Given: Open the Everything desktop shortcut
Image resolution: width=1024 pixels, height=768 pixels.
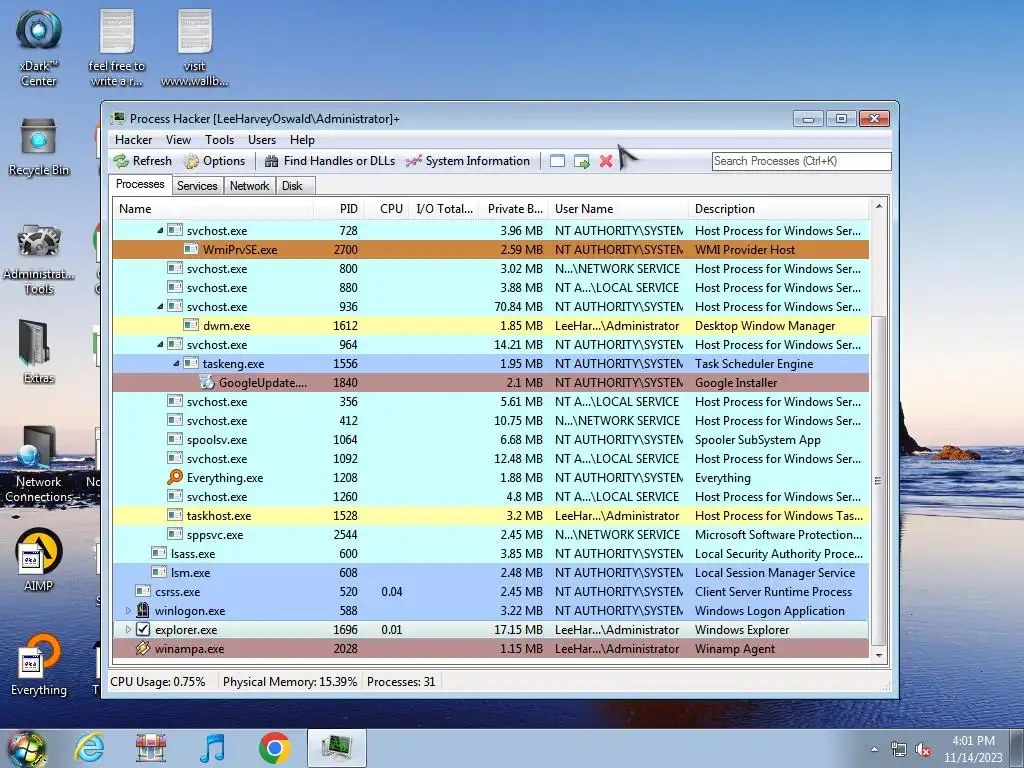Looking at the screenshot, I should coord(39,664).
